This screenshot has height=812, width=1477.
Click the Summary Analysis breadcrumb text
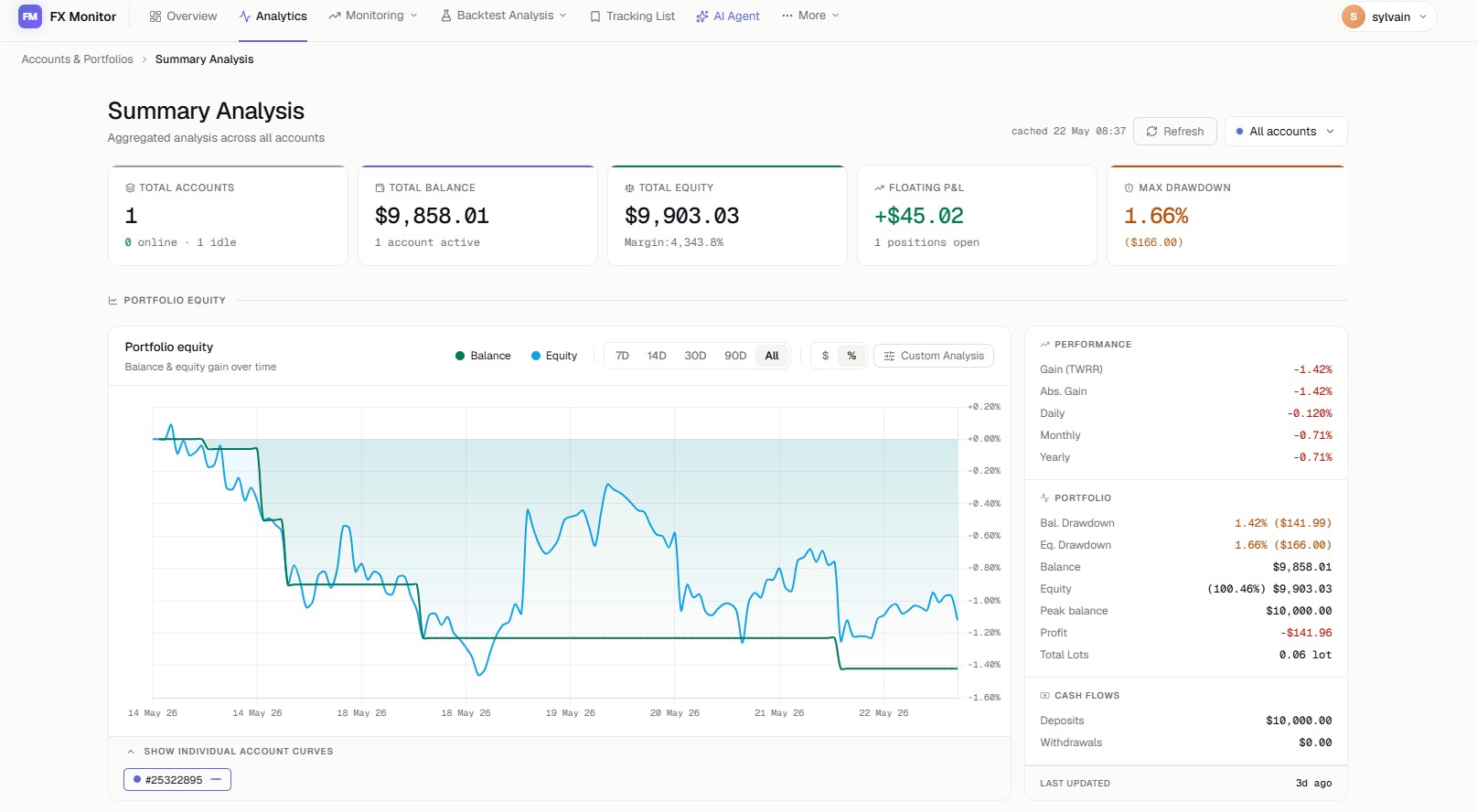click(x=205, y=59)
